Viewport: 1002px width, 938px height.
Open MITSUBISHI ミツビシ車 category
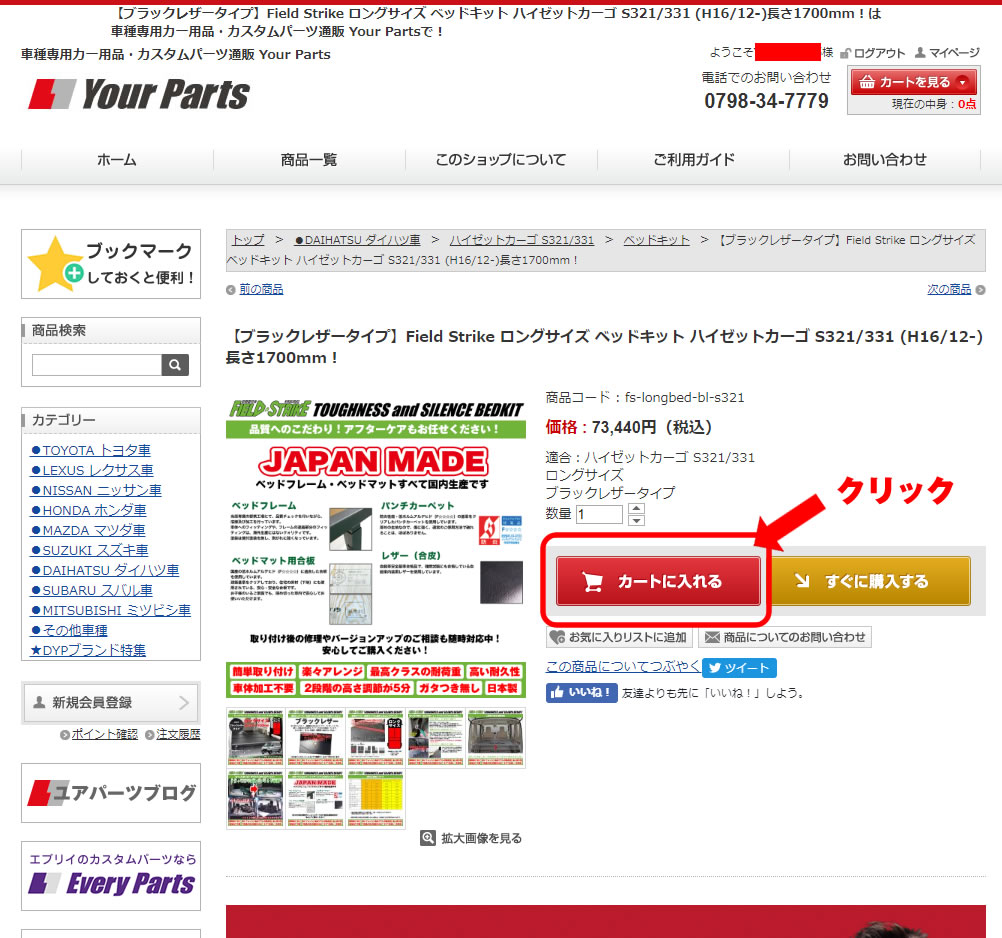[x=111, y=610]
